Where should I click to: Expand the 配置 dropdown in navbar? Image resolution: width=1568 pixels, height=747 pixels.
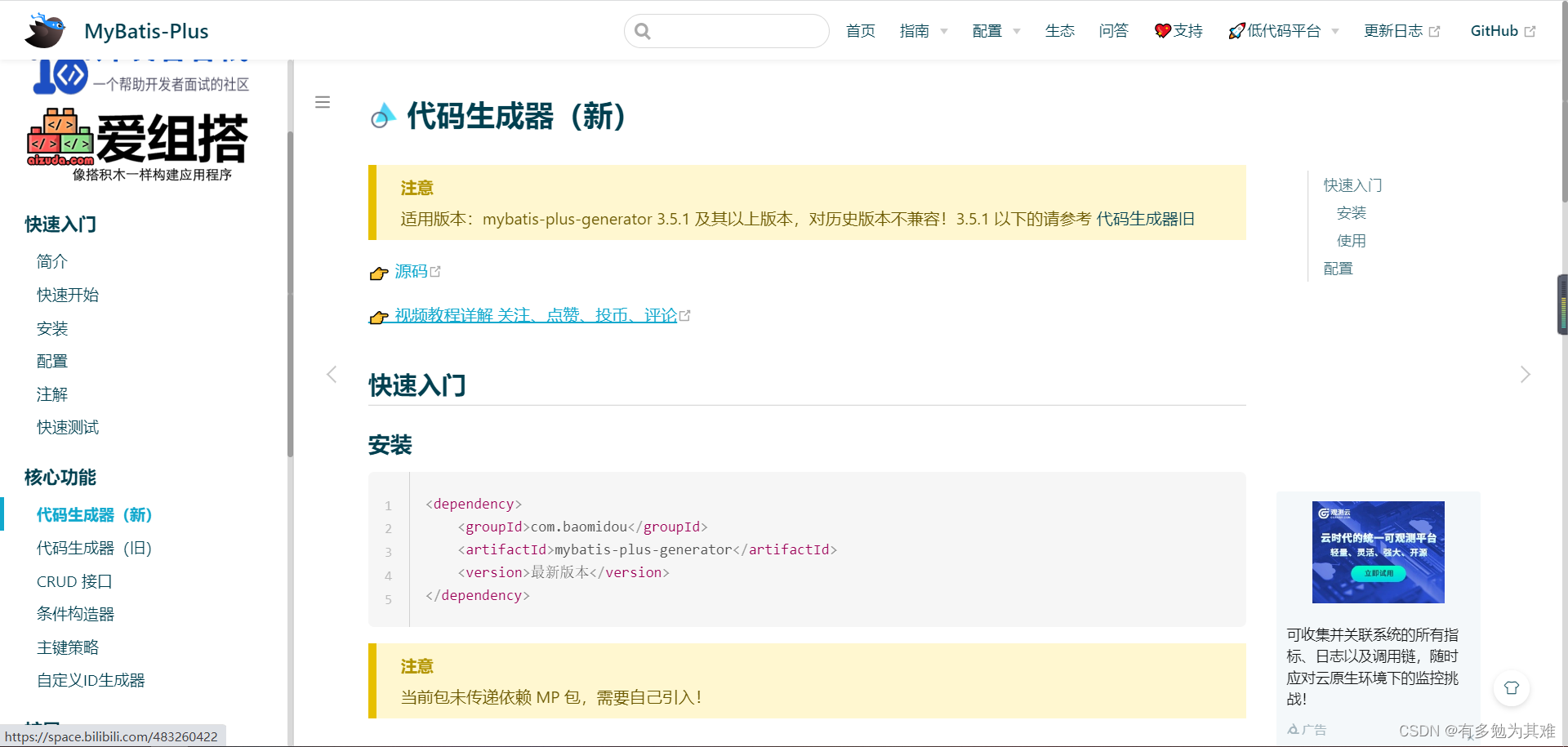[996, 31]
